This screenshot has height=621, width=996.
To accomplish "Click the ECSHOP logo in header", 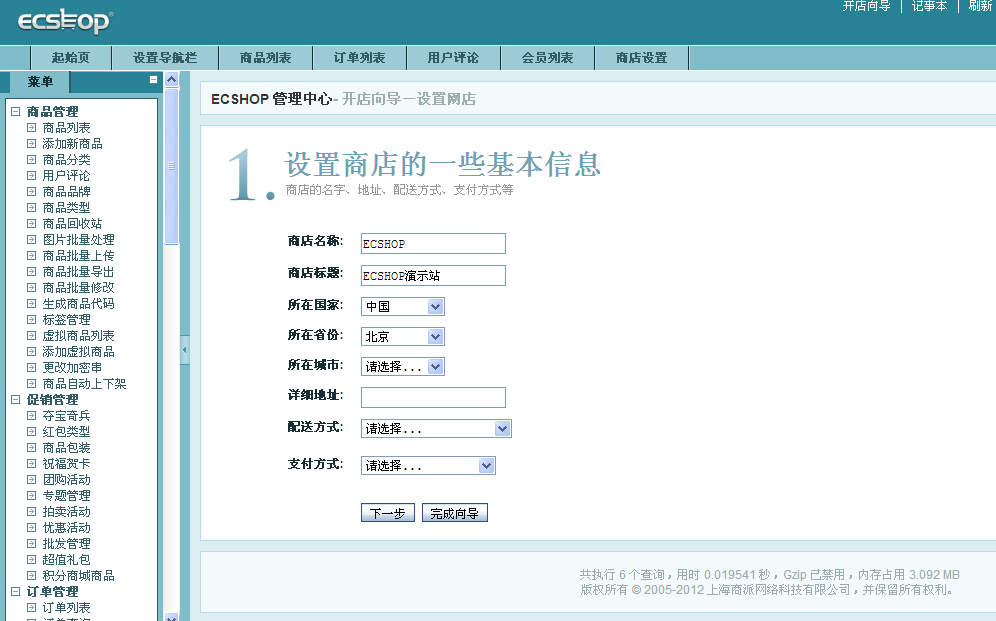I will [x=65, y=22].
